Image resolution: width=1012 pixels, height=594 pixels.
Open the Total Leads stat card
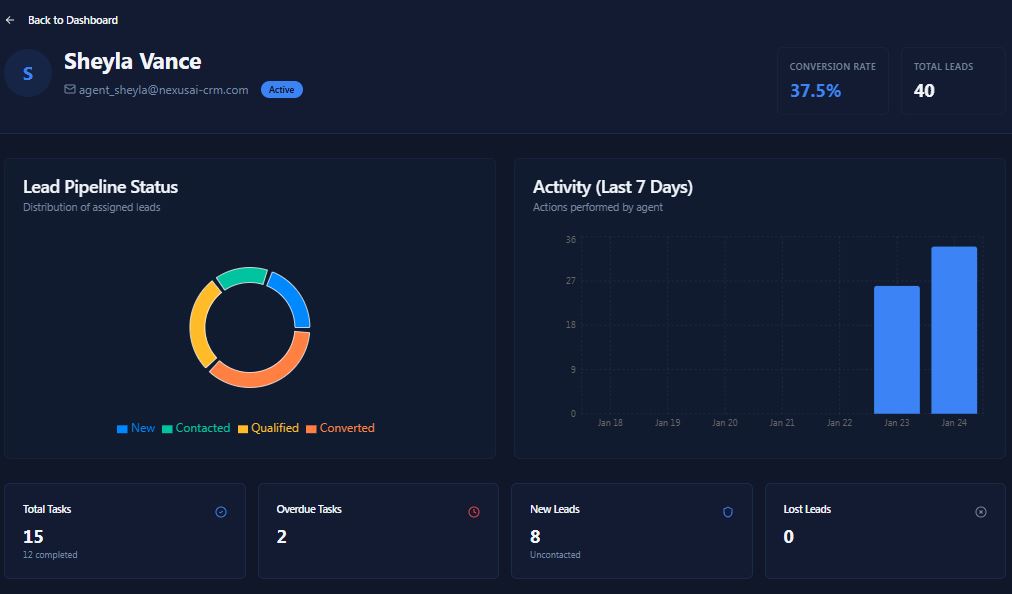pyautogui.click(x=952, y=80)
